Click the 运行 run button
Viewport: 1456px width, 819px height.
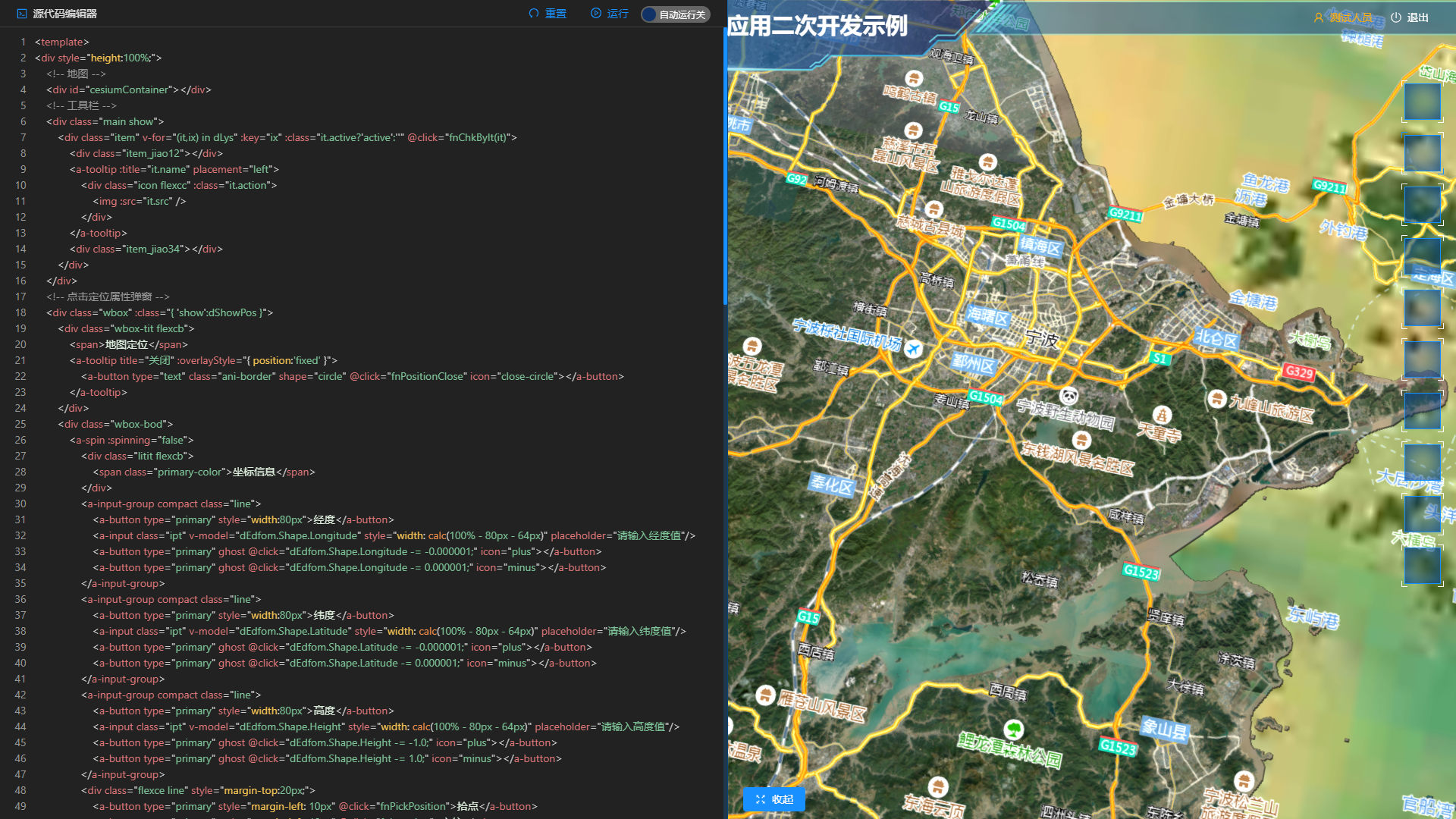point(610,14)
